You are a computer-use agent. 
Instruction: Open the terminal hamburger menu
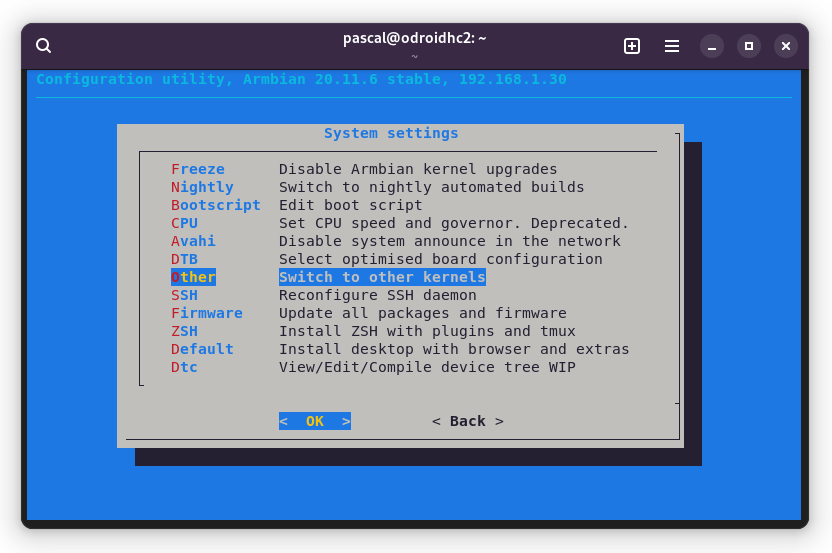(x=672, y=46)
